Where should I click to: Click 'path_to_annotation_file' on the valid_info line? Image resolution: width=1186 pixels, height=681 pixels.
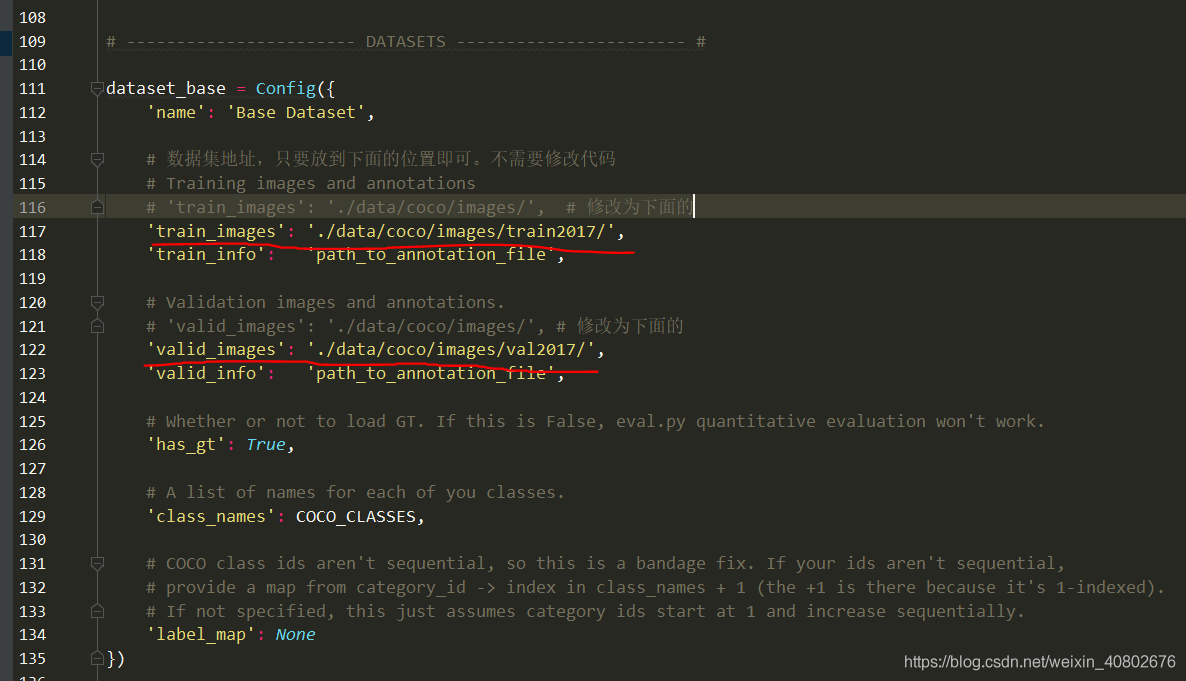(x=430, y=373)
